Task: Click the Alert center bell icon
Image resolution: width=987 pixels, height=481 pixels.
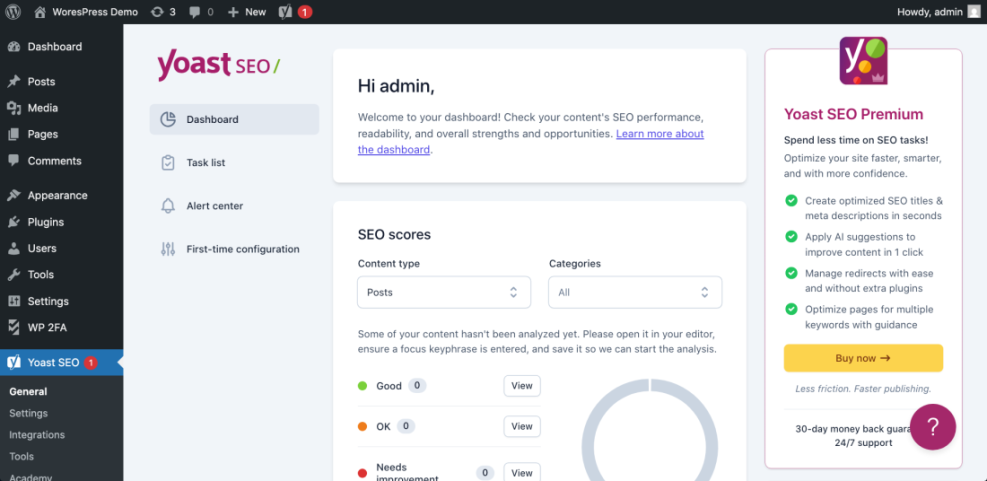Action: [167, 206]
